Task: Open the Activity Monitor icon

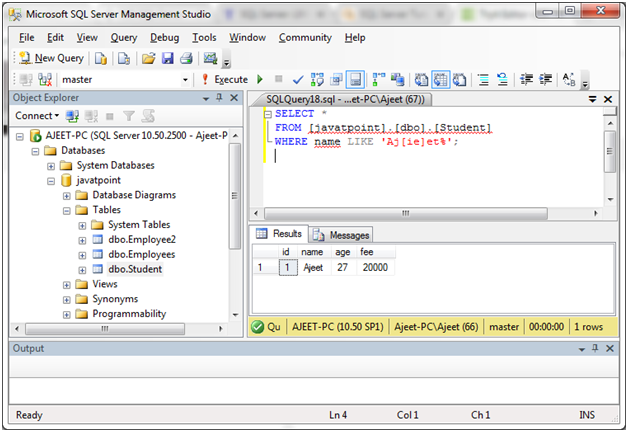Action: point(210,58)
